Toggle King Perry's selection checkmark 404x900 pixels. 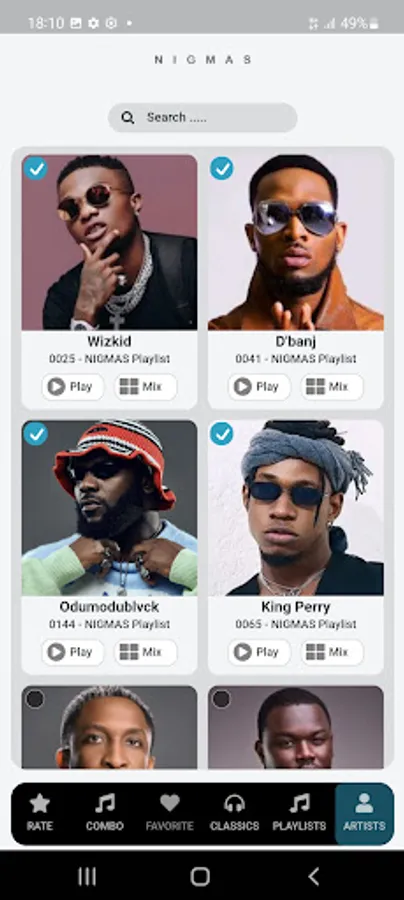coord(222,434)
